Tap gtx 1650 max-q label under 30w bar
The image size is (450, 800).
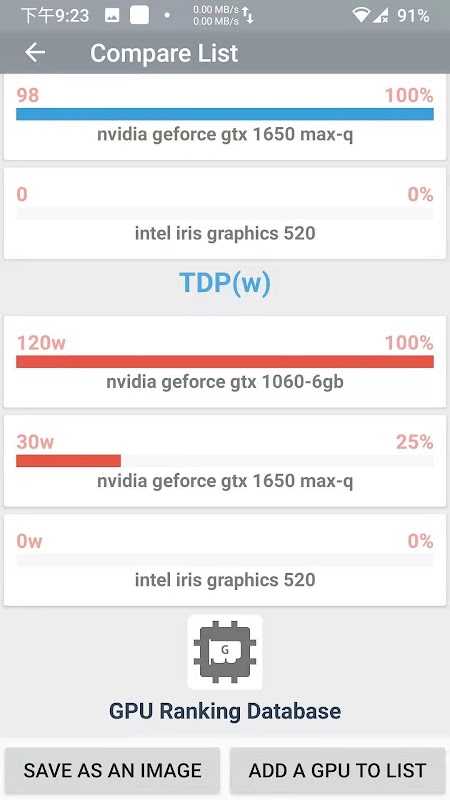click(x=225, y=481)
